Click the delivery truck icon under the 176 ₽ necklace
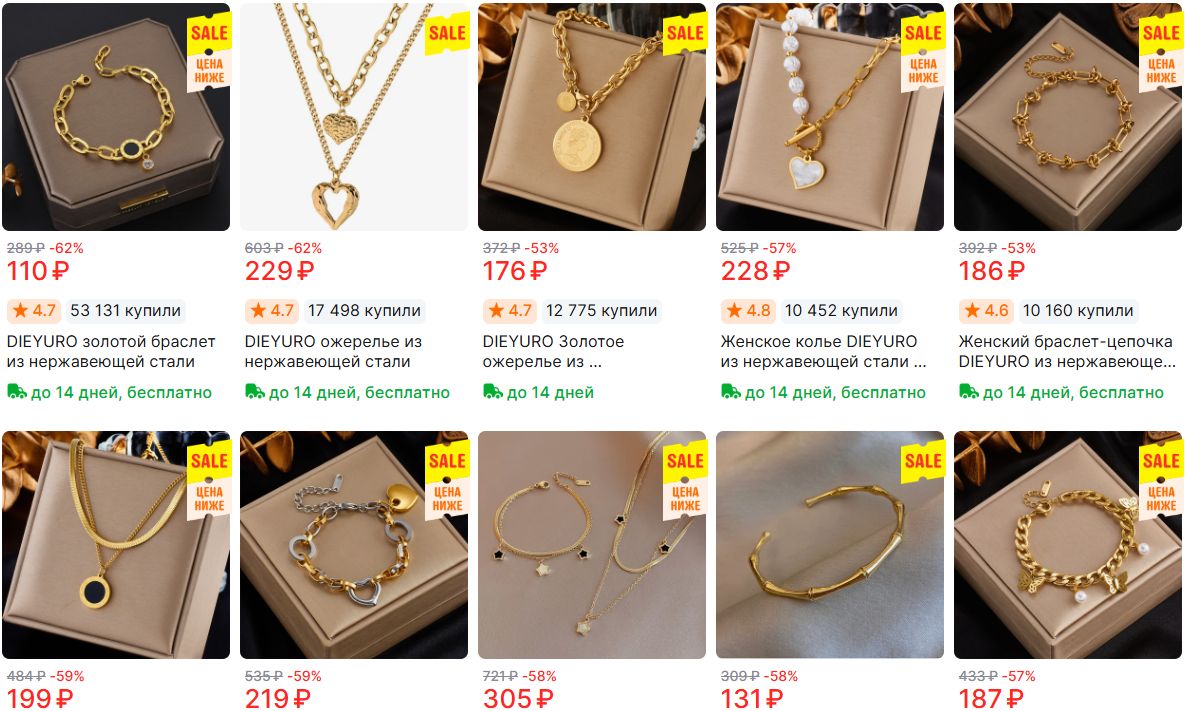The height and width of the screenshot is (711, 1186). [492, 392]
